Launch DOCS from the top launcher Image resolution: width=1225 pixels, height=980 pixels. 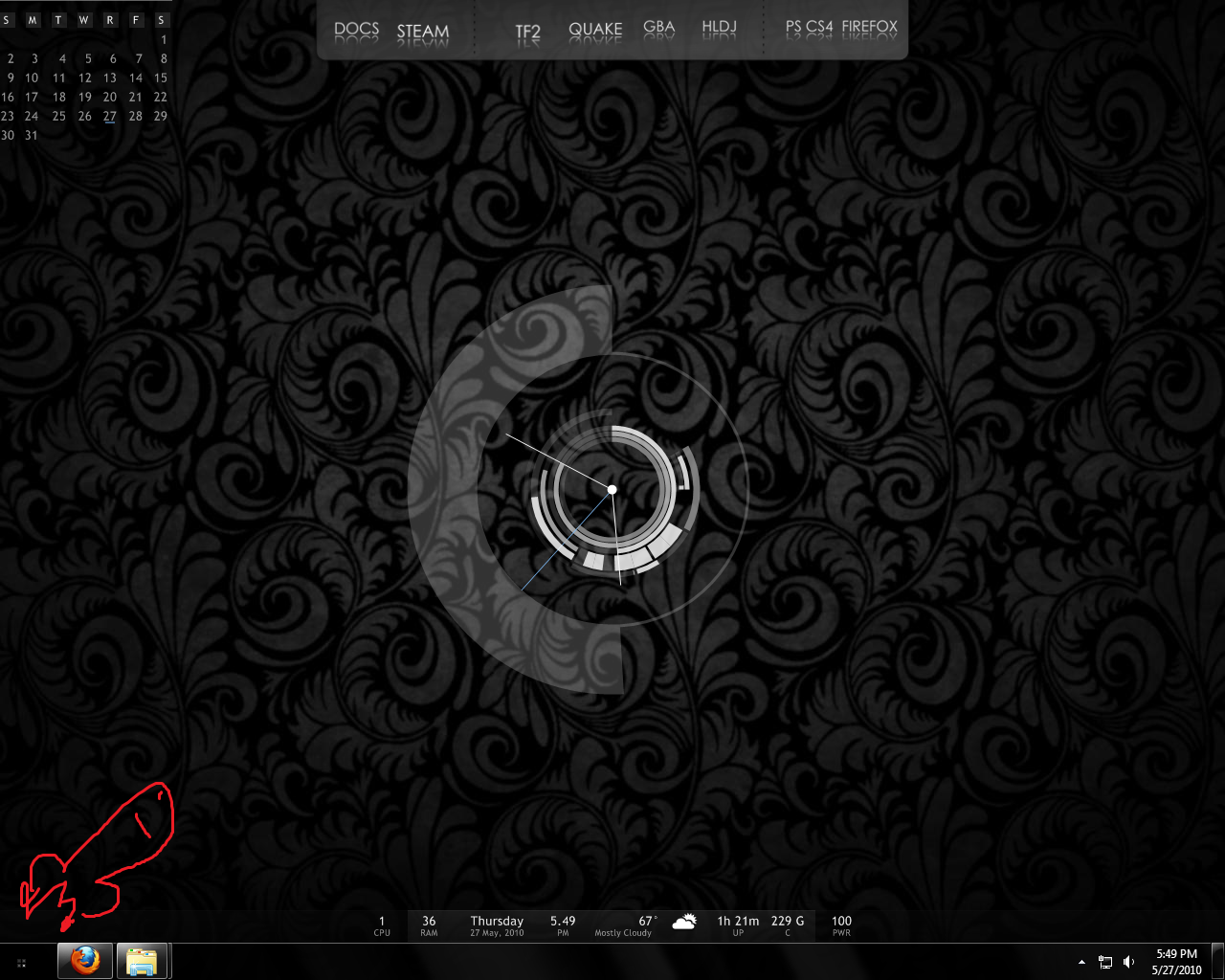pyautogui.click(x=356, y=30)
